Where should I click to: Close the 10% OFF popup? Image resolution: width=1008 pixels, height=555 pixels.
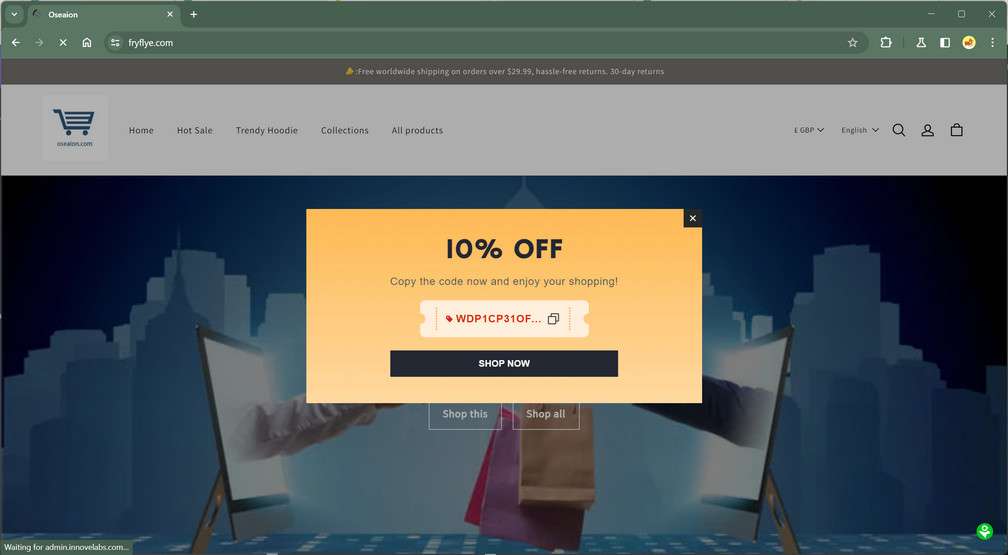692,219
